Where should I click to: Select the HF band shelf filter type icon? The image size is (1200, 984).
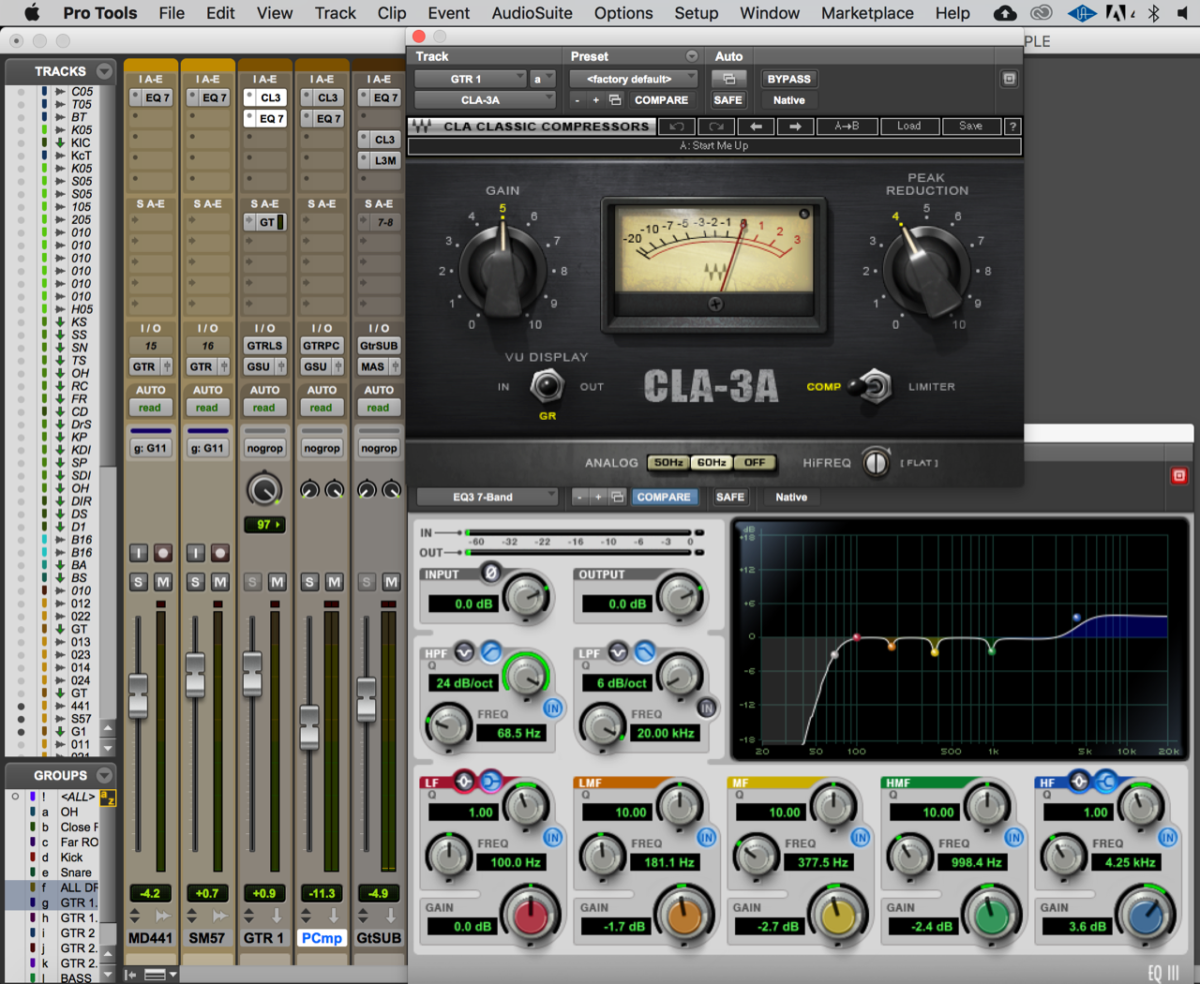1105,781
